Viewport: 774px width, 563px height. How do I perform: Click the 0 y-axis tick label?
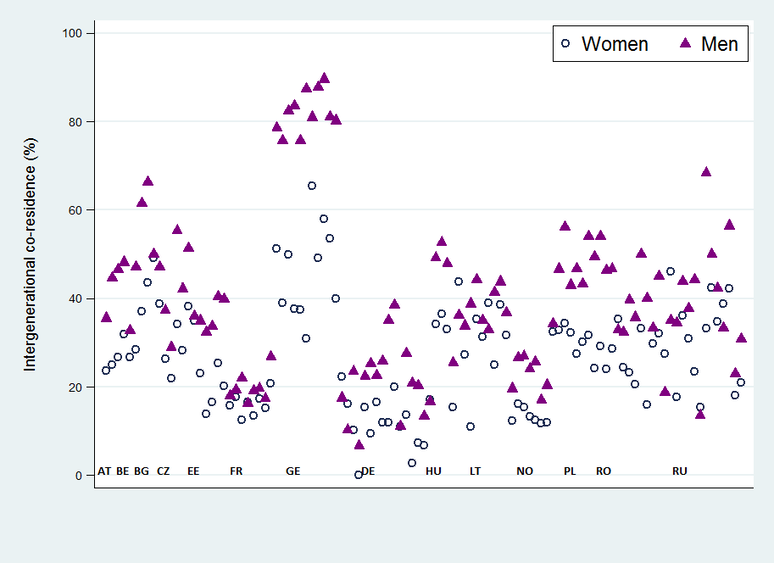pyautogui.click(x=78, y=476)
